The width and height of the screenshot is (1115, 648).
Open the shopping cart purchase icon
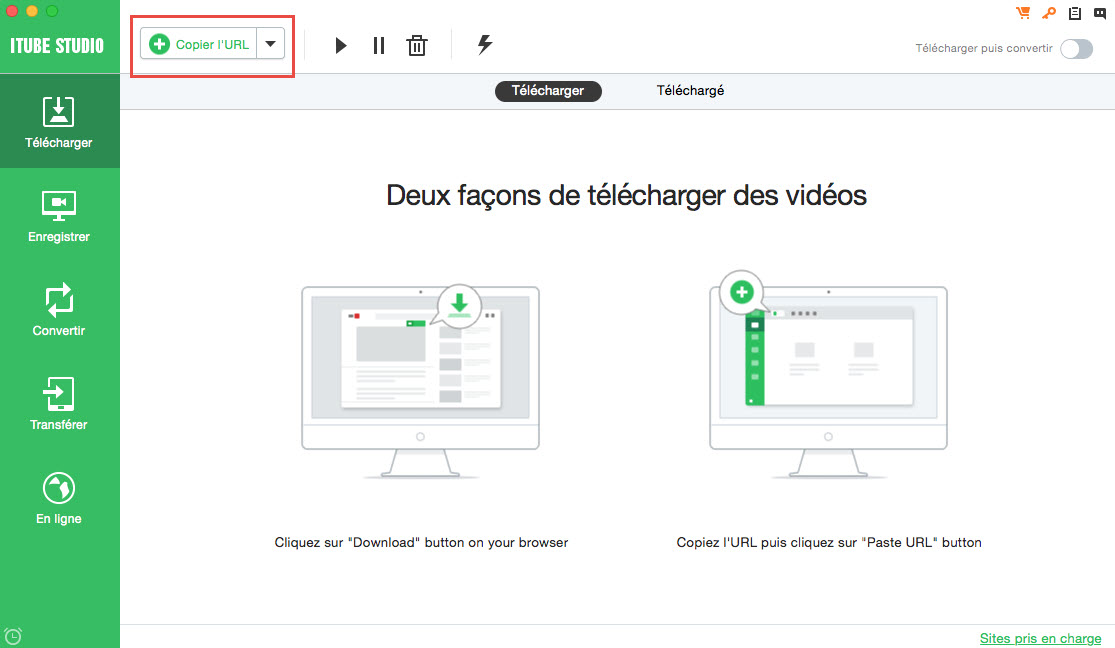coord(1023,13)
